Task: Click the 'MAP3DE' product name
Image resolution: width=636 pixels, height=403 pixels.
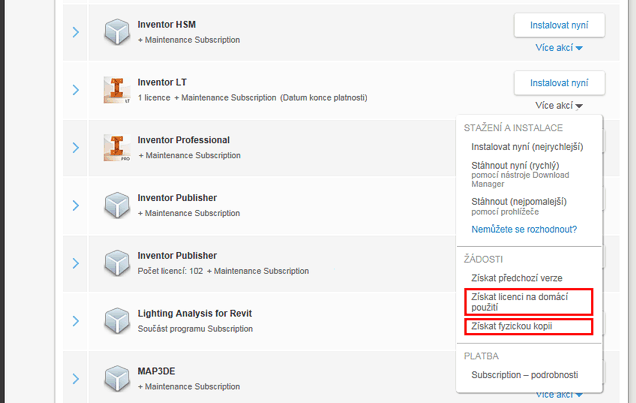Action: (156, 371)
